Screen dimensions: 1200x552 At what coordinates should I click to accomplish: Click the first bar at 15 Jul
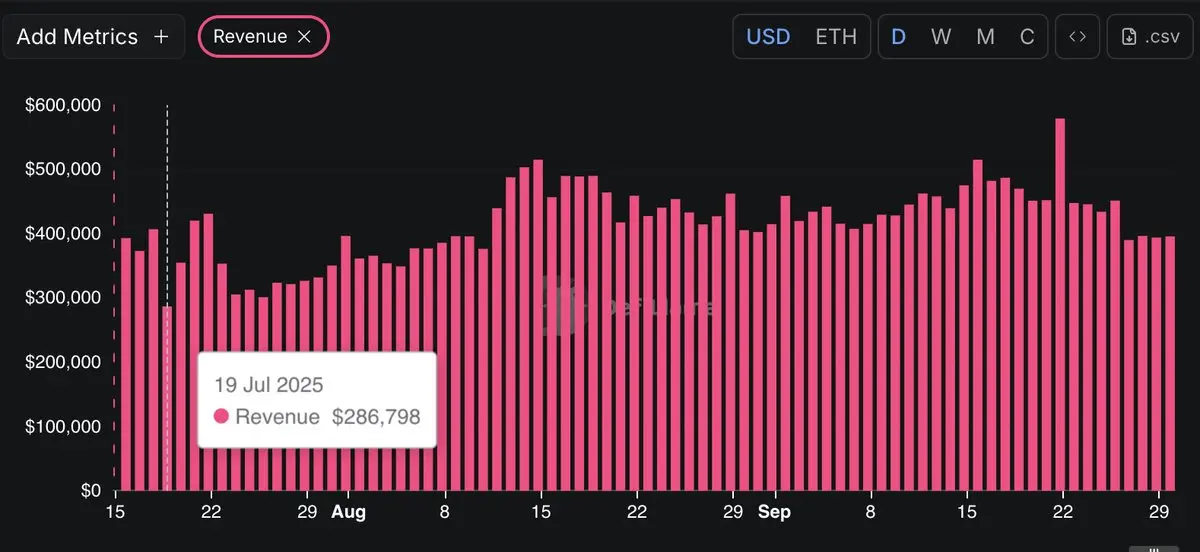point(126,364)
